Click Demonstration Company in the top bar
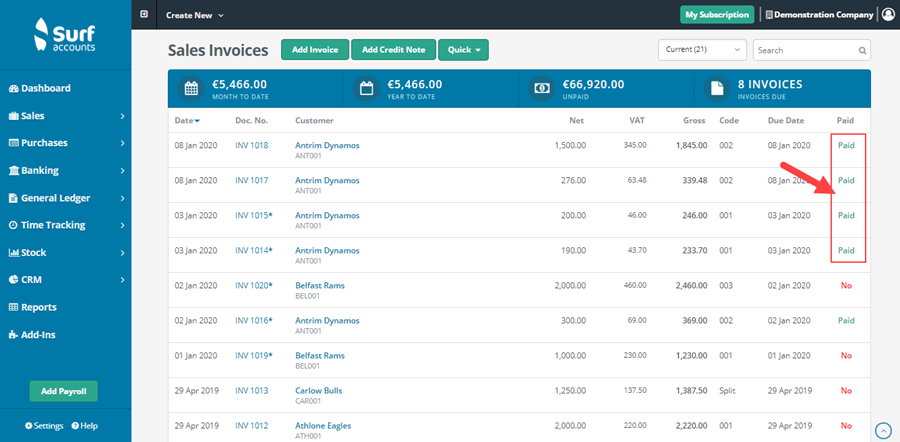Screen dimensions: 900x442 click(819, 15)
